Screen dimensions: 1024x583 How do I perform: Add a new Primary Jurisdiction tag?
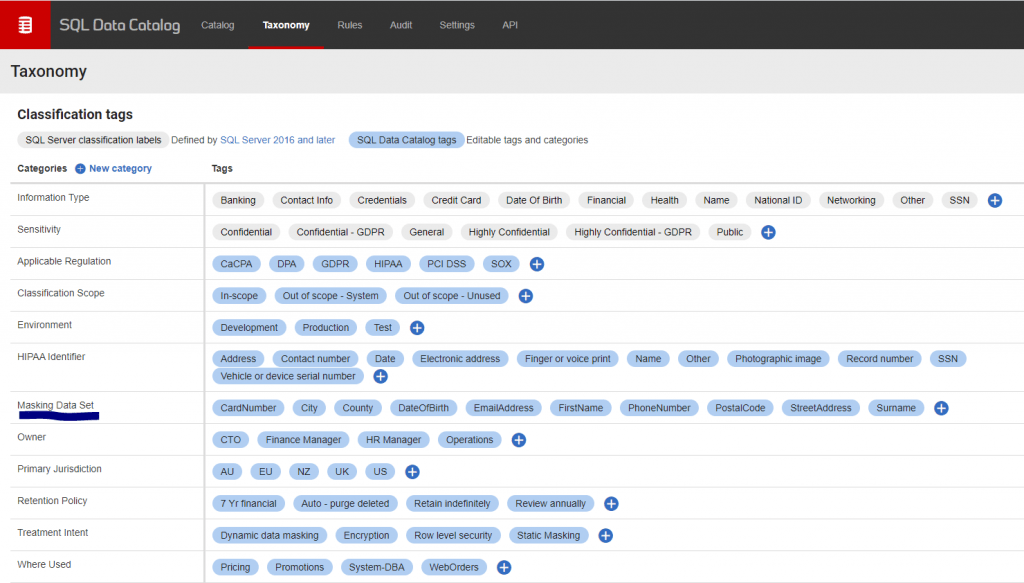(412, 471)
